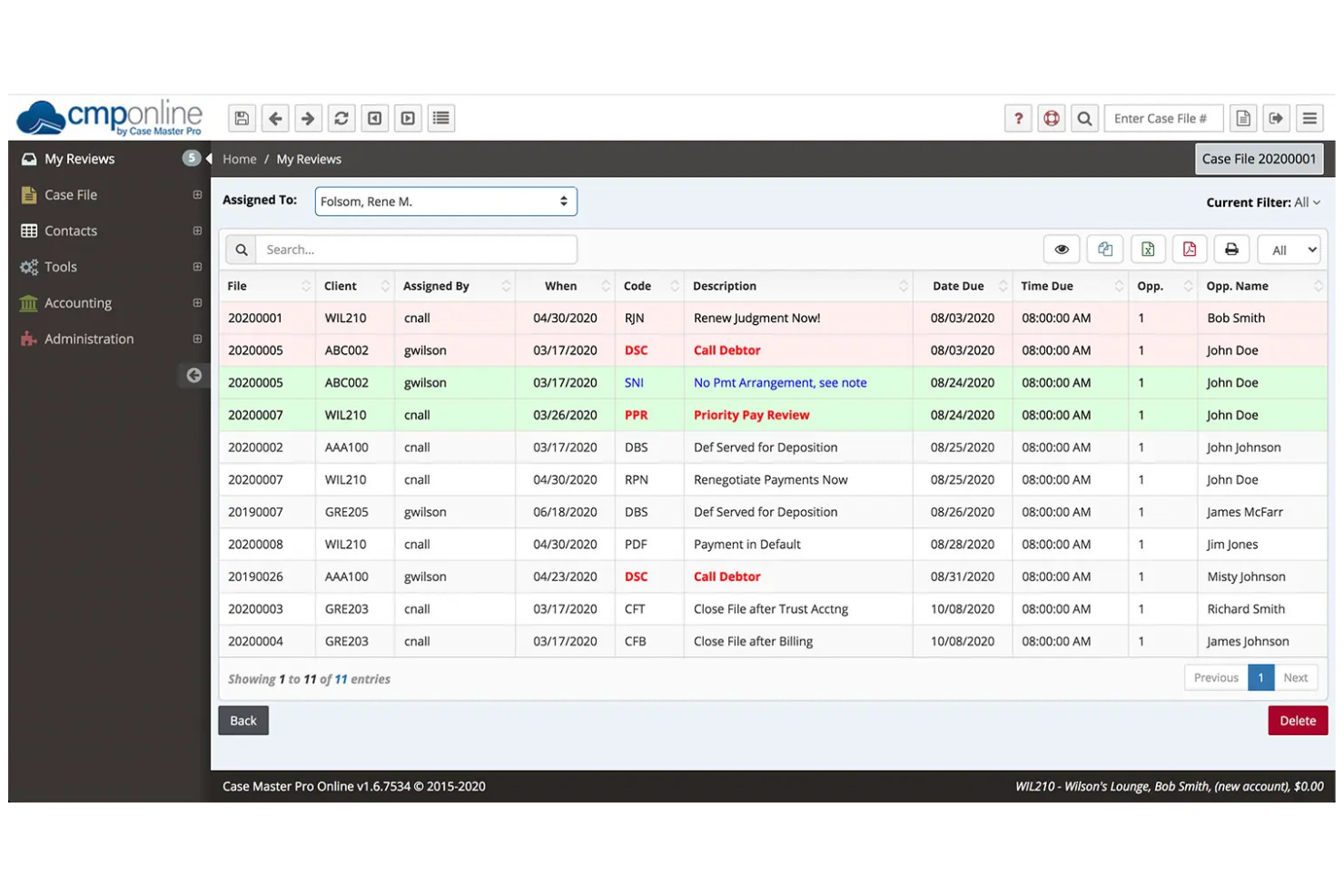Copy the table data to clipboard

click(x=1105, y=249)
